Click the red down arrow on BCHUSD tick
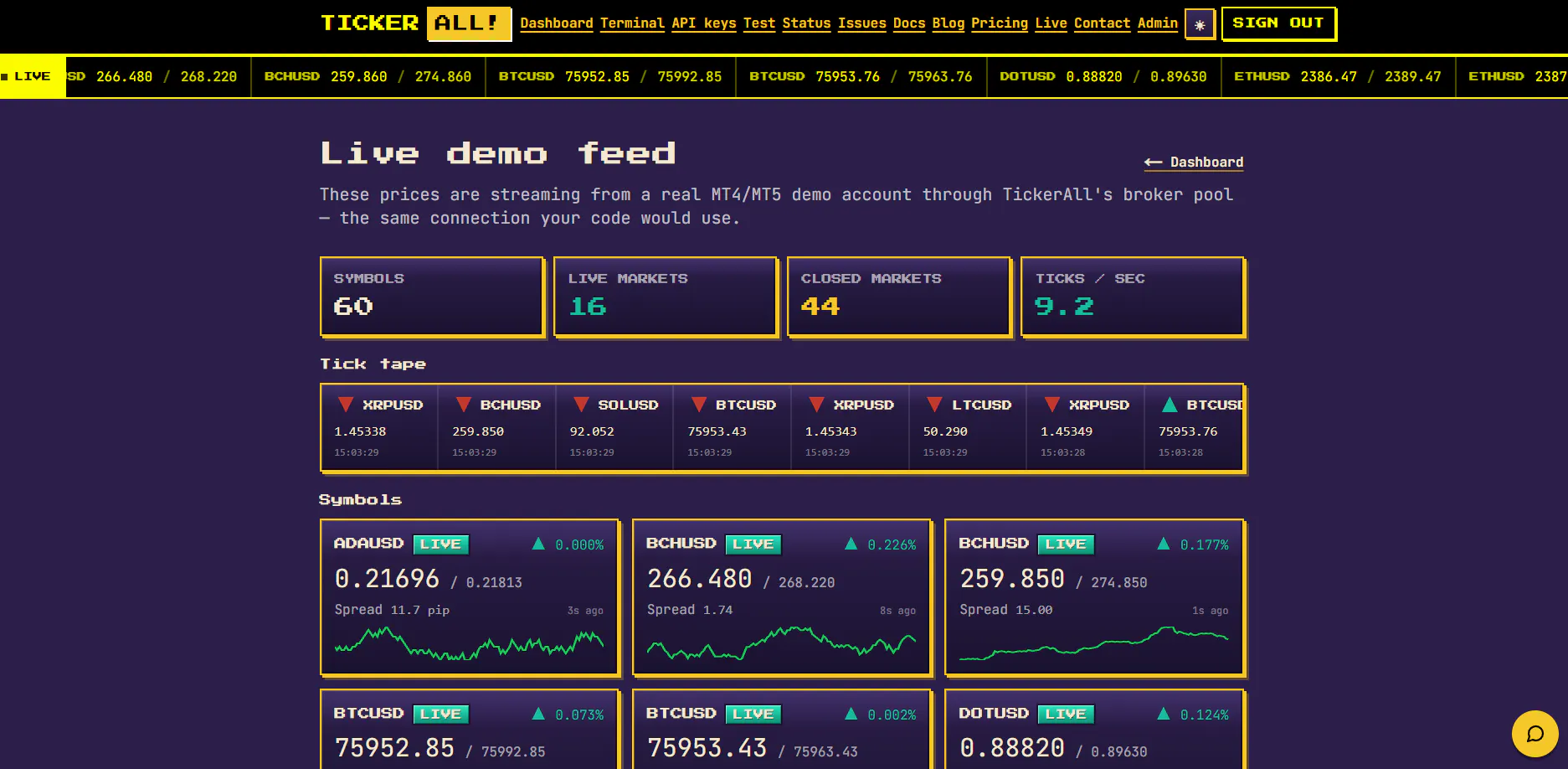This screenshot has width=1568, height=769. [463, 405]
